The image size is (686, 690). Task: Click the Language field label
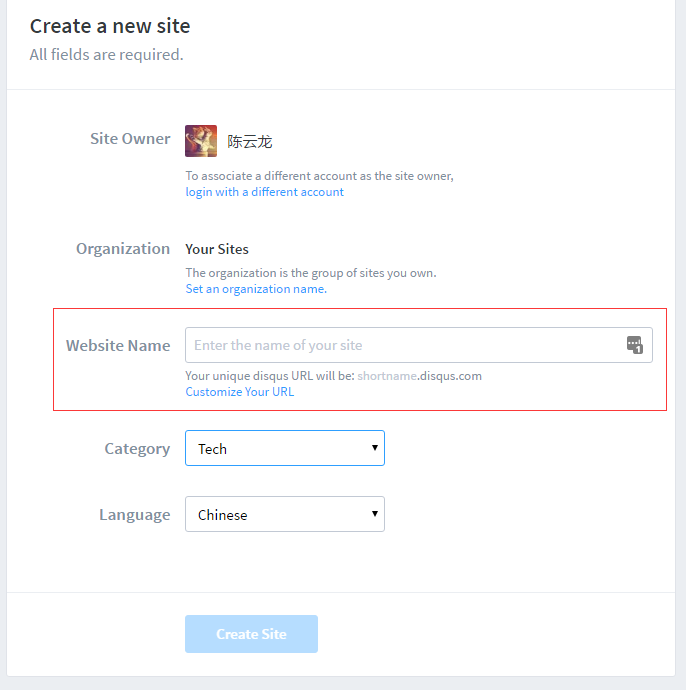point(135,515)
